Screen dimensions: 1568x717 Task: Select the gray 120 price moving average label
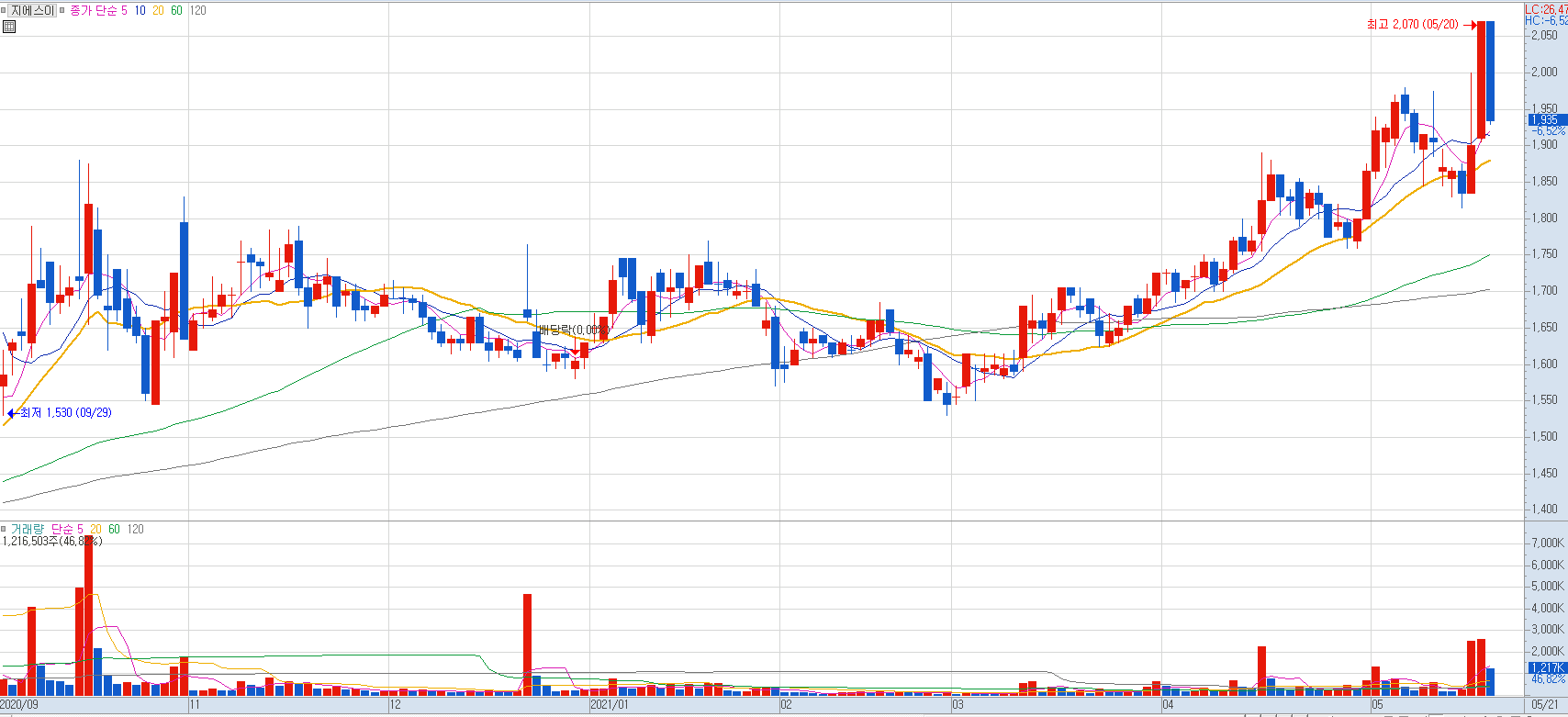[197, 11]
